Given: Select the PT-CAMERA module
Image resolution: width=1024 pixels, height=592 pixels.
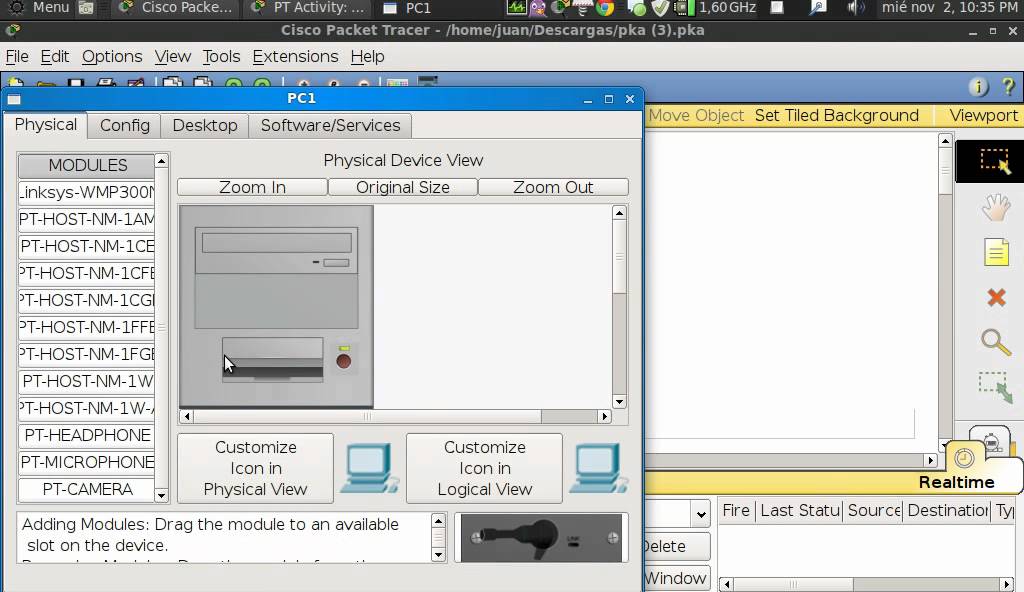Looking at the screenshot, I should pyautogui.click(x=87, y=489).
